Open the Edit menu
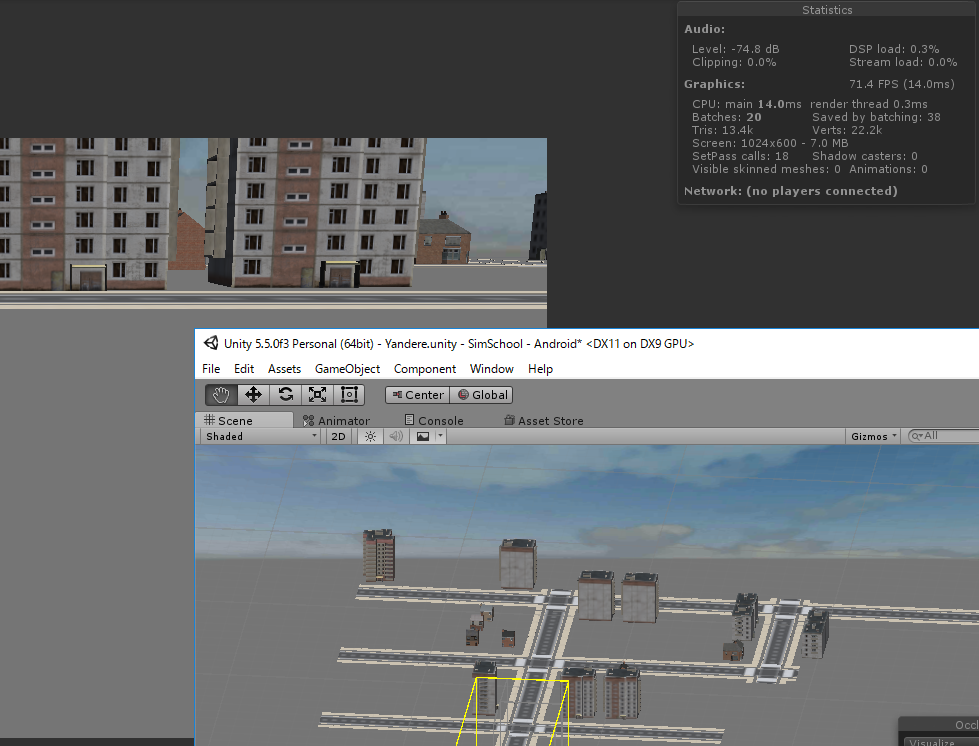 (244, 369)
